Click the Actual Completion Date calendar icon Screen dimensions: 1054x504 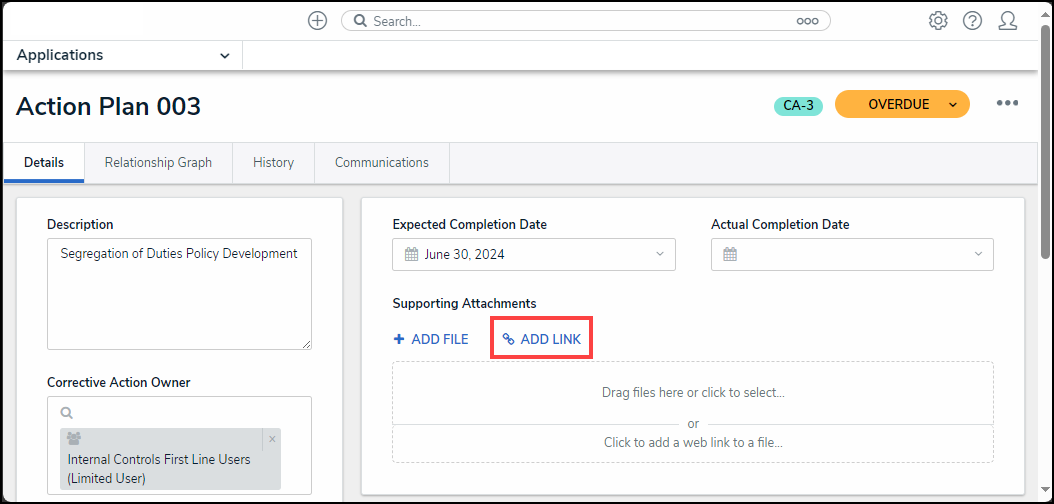click(730, 254)
